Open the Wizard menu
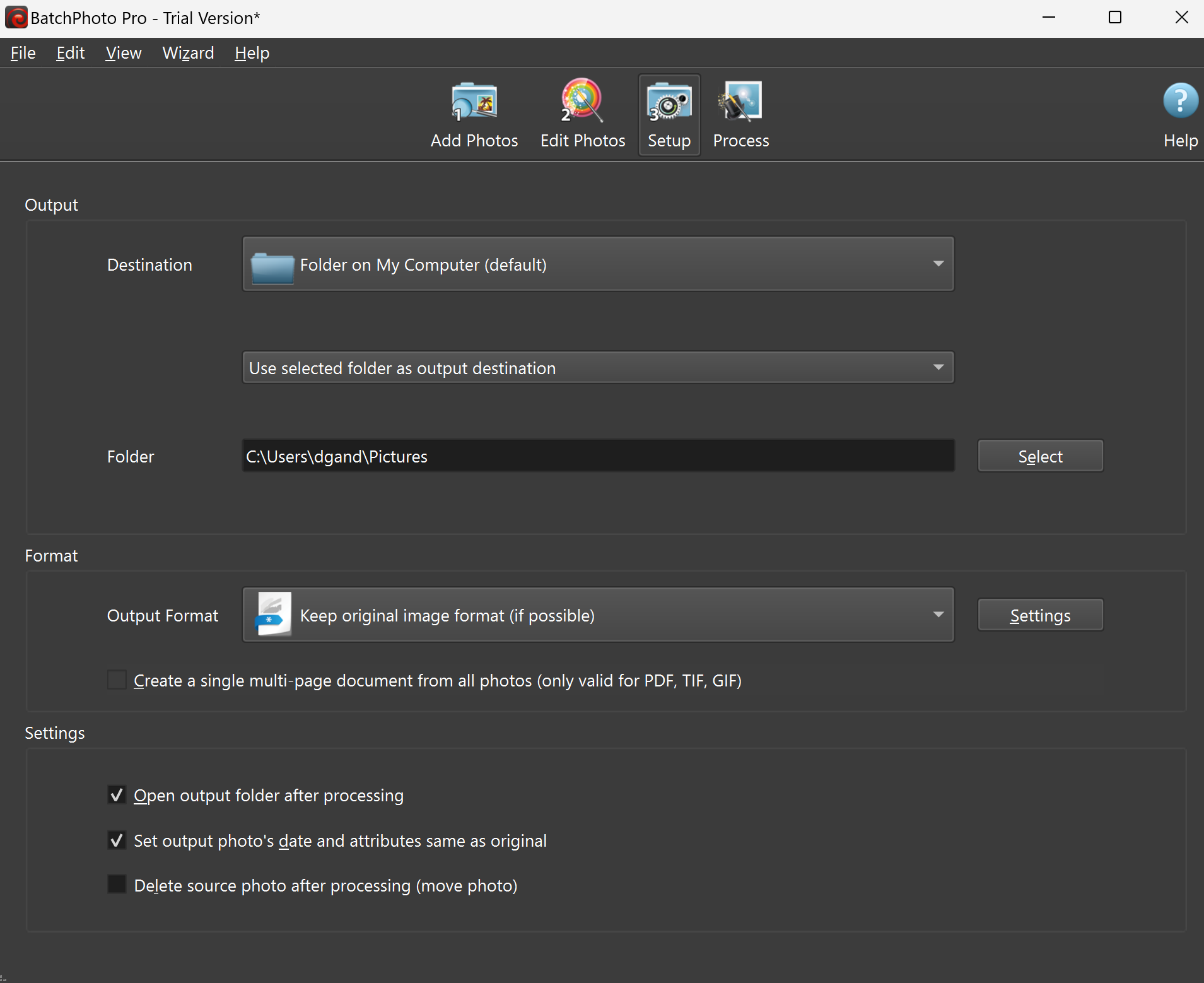This screenshot has height=983, width=1204. click(x=188, y=53)
